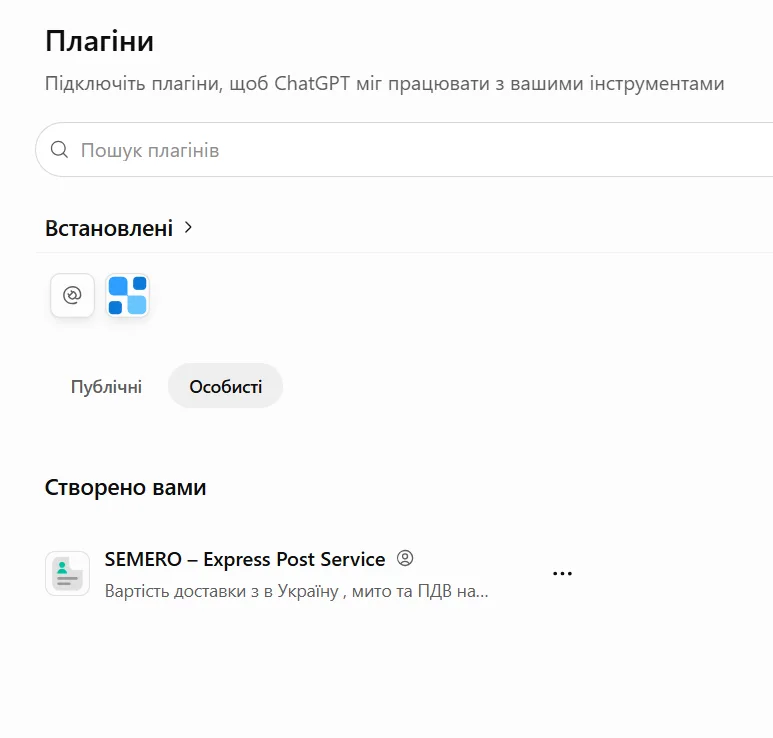The image size is (773, 738).
Task: Click the 'Створено вами' heading
Action: point(125,488)
